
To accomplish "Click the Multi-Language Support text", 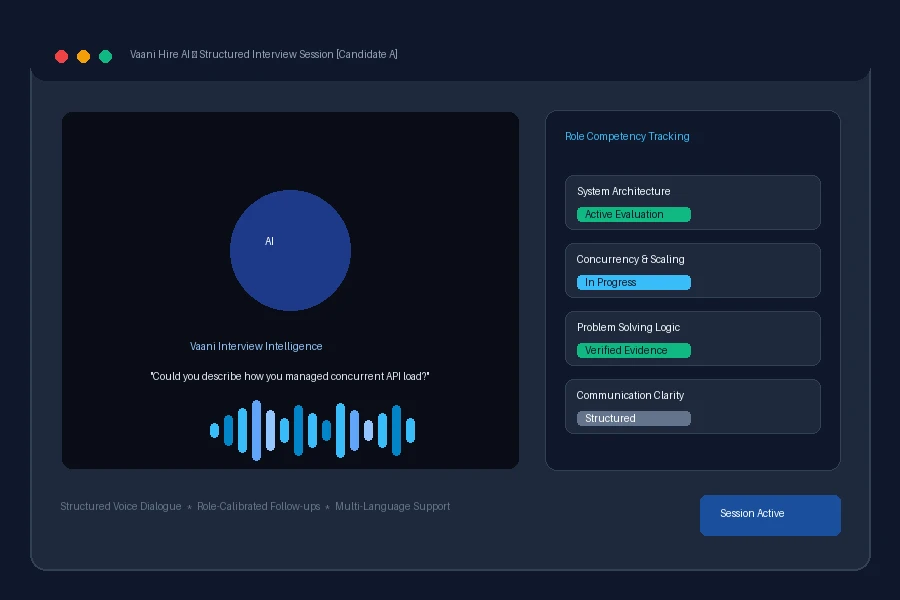I will pyautogui.click(x=393, y=506).
